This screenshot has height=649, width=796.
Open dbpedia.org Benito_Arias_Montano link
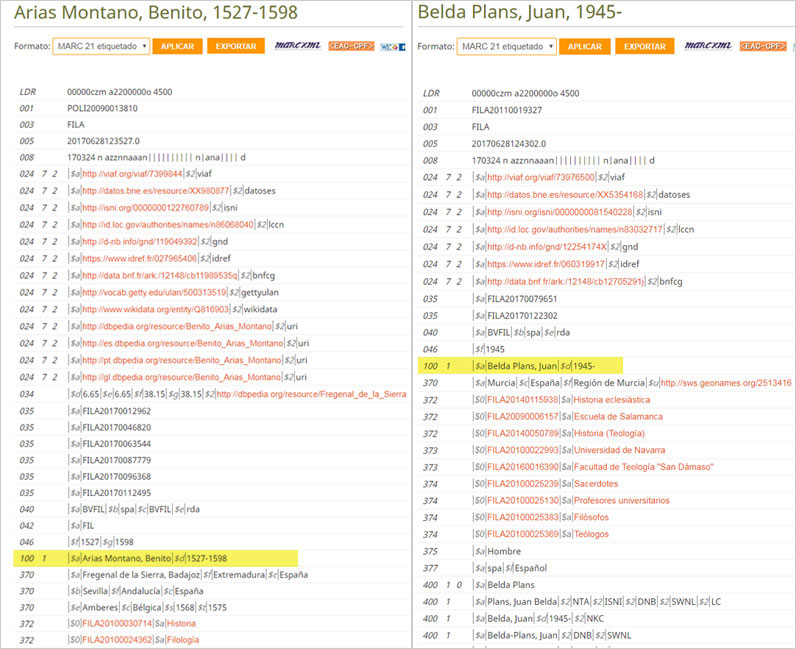pyautogui.click(x=177, y=326)
